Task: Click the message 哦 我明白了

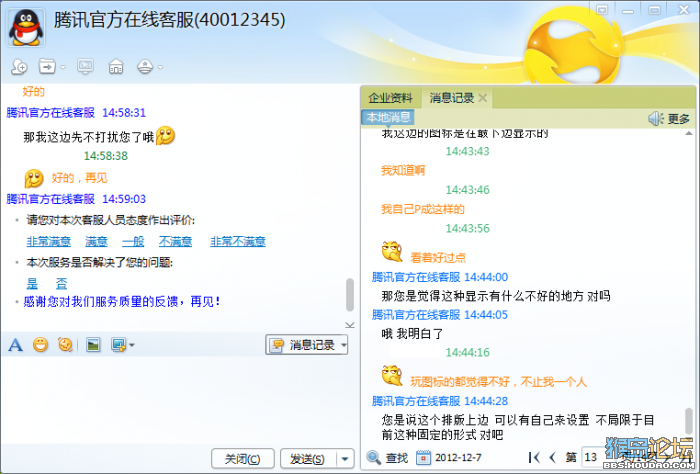Action: coord(412,333)
